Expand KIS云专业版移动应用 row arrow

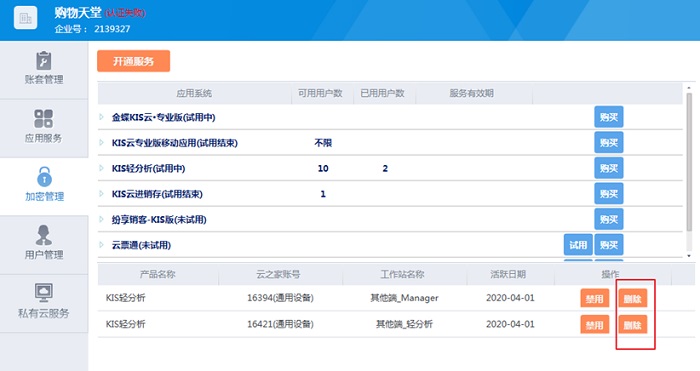point(101,142)
